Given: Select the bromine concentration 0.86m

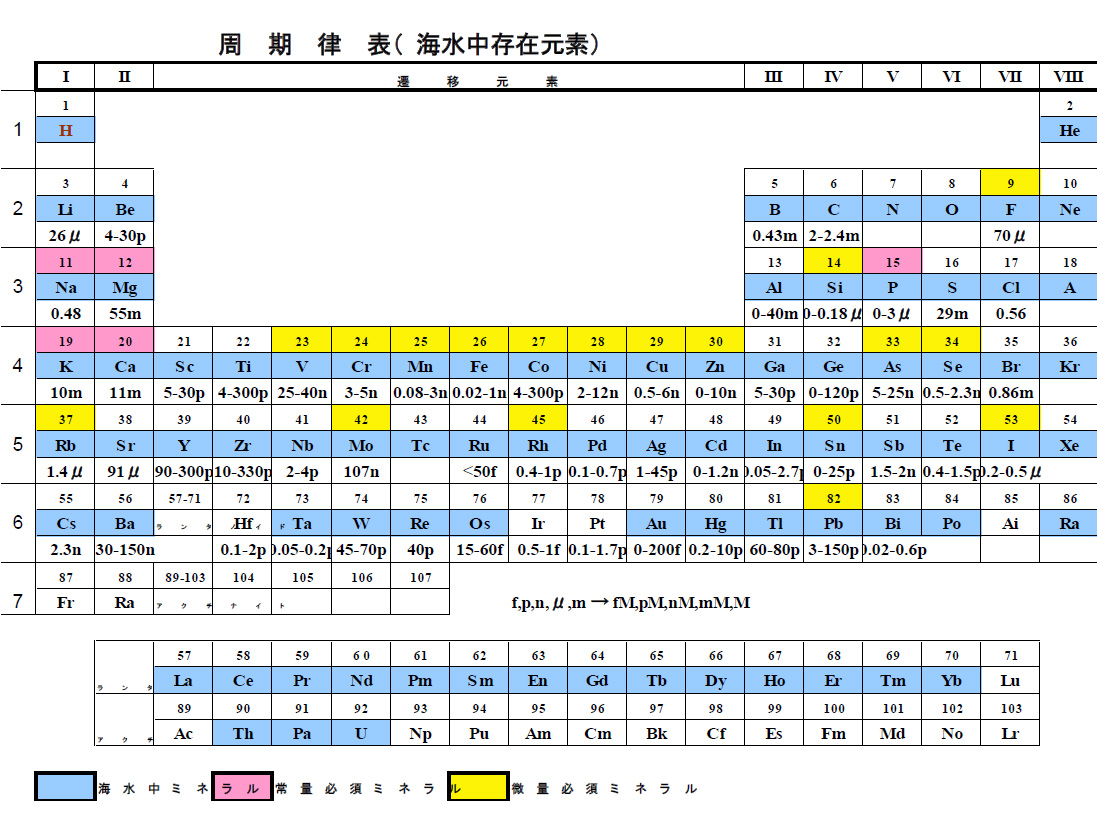Looking at the screenshot, I should click(x=1010, y=393).
